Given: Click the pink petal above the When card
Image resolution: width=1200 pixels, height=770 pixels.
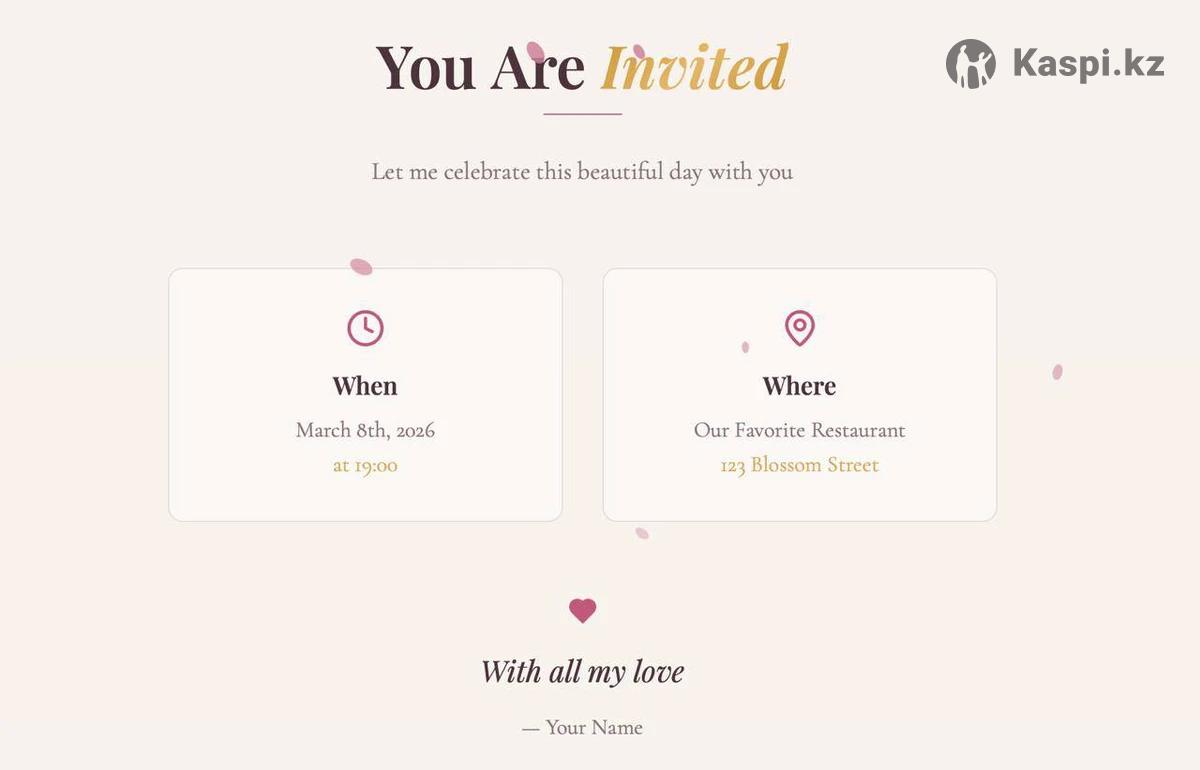Looking at the screenshot, I should (x=361, y=267).
